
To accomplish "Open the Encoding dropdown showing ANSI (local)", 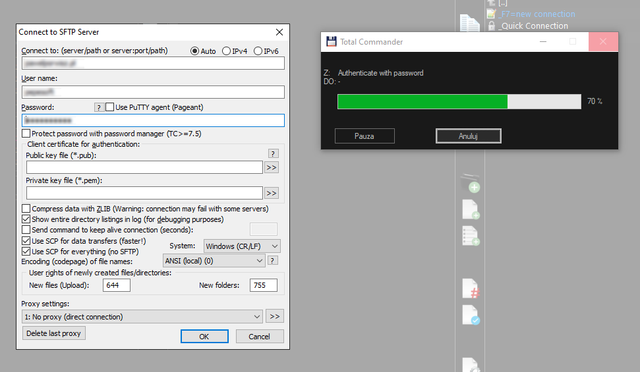I will [x=214, y=261].
